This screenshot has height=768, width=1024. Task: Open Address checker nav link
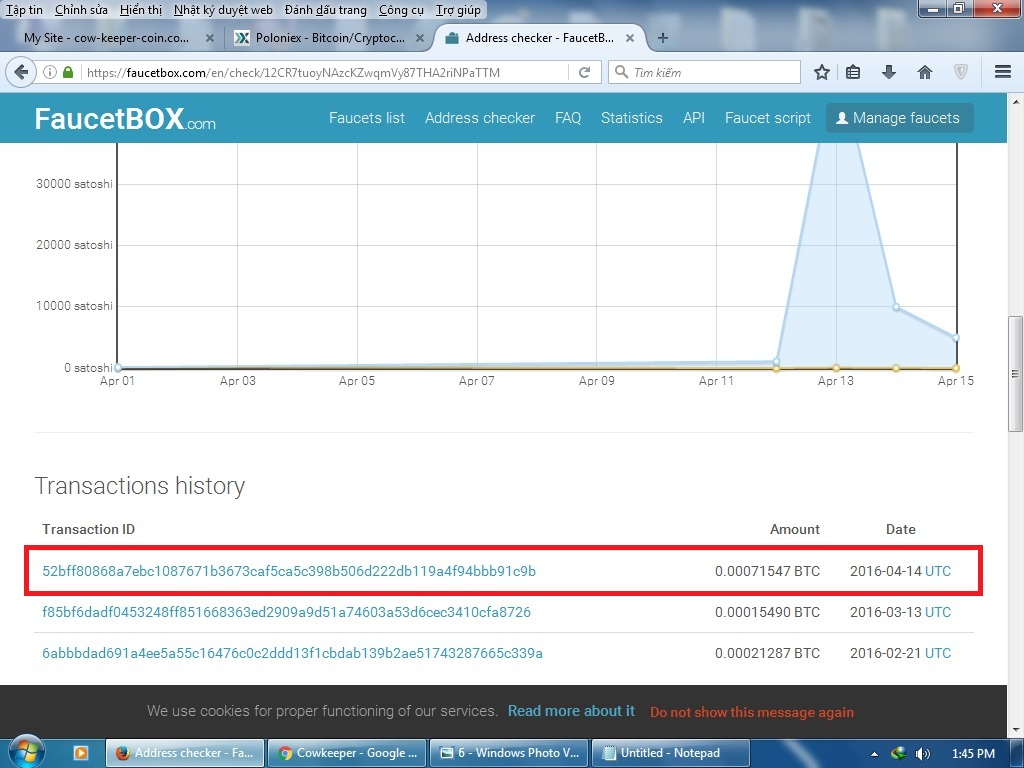(x=479, y=118)
